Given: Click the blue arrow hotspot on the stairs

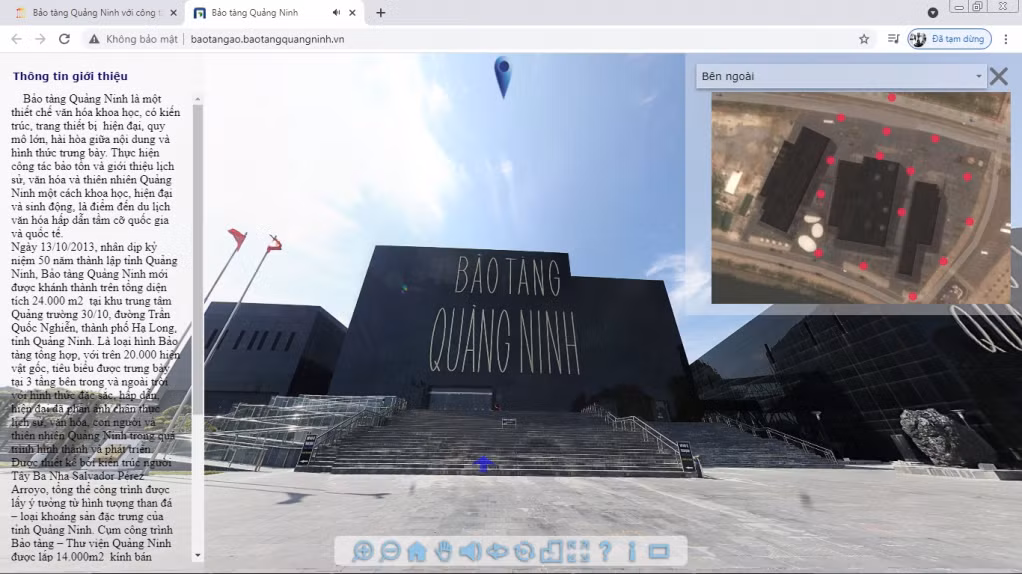Looking at the screenshot, I should point(483,463).
